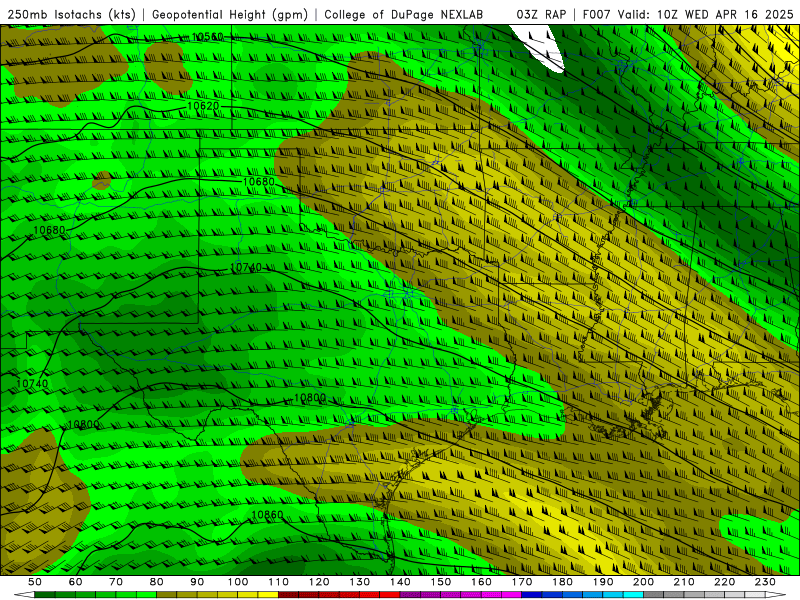Click the "Valid: 10Z WED APR 16 2025" text
This screenshot has height=600, width=800.
[x=706, y=15]
